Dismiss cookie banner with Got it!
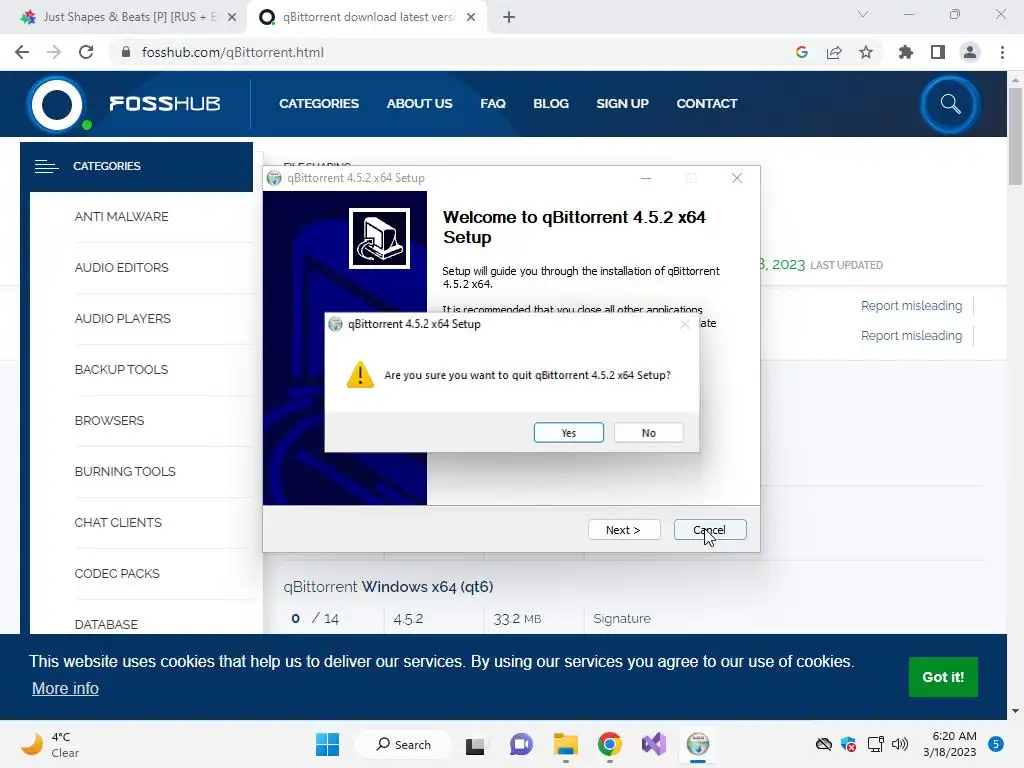The width and height of the screenshot is (1024, 768). 943,677
